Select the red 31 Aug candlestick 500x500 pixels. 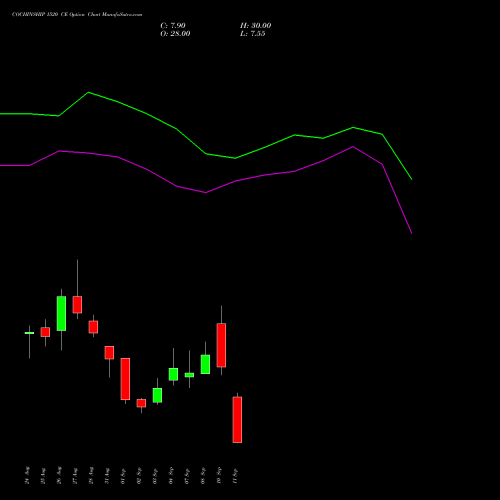pos(109,353)
